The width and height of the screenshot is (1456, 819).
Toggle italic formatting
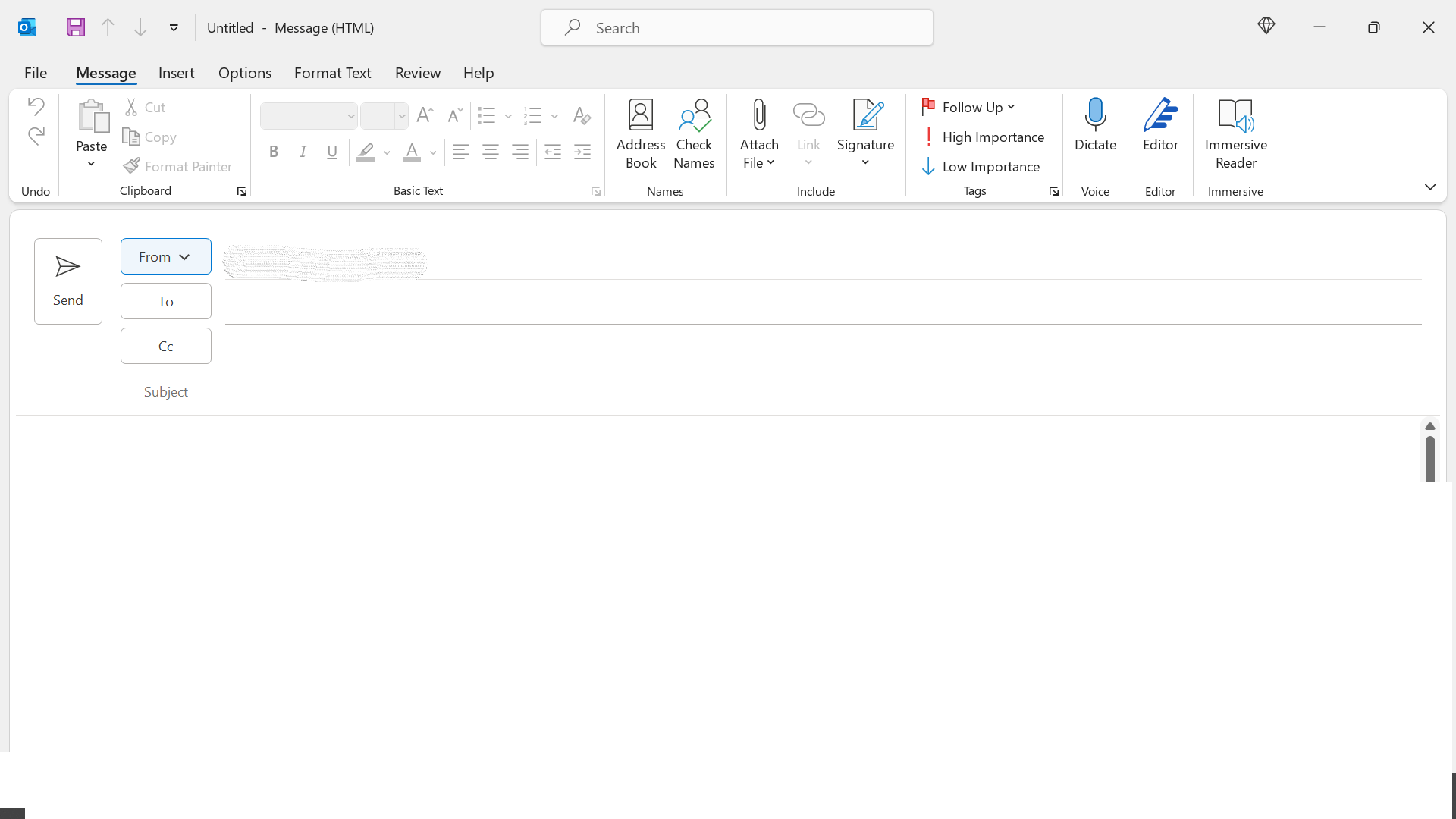click(x=303, y=152)
